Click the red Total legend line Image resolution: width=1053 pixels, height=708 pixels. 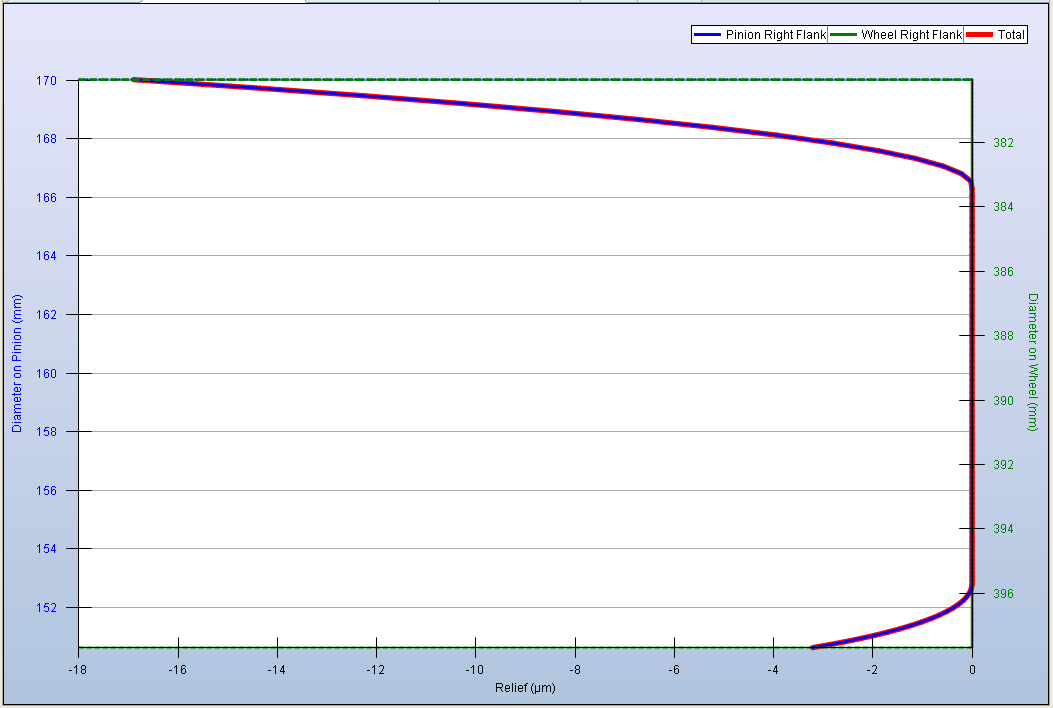click(x=980, y=35)
